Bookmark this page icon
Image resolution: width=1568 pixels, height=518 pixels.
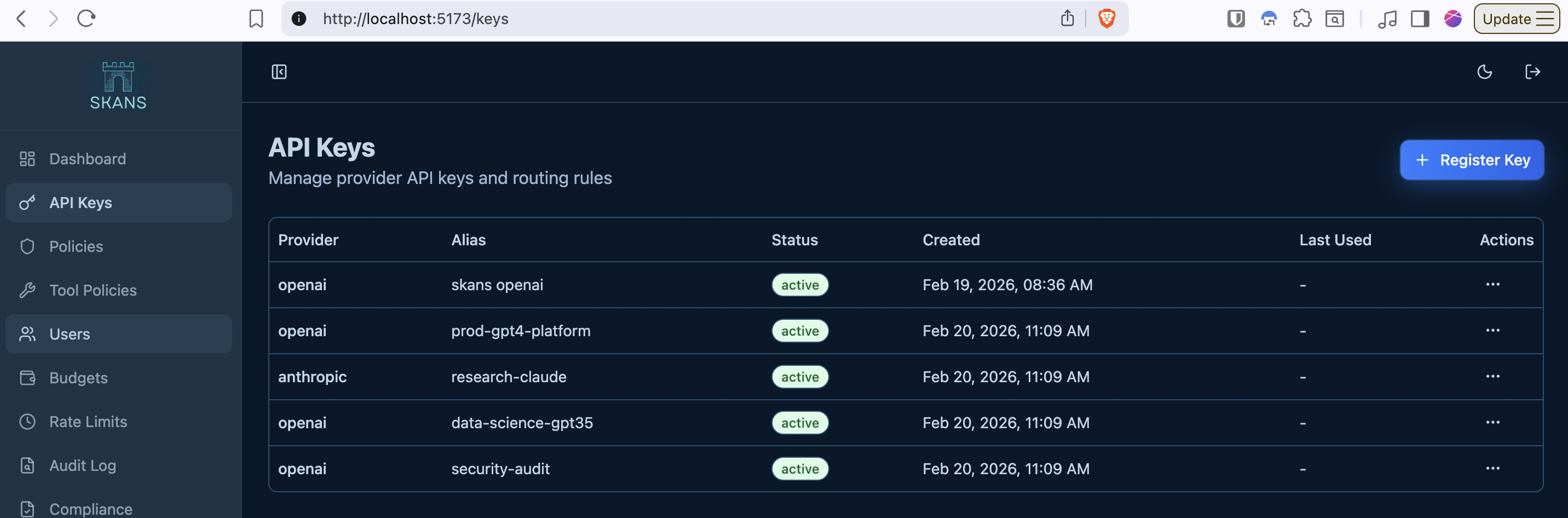(x=256, y=19)
